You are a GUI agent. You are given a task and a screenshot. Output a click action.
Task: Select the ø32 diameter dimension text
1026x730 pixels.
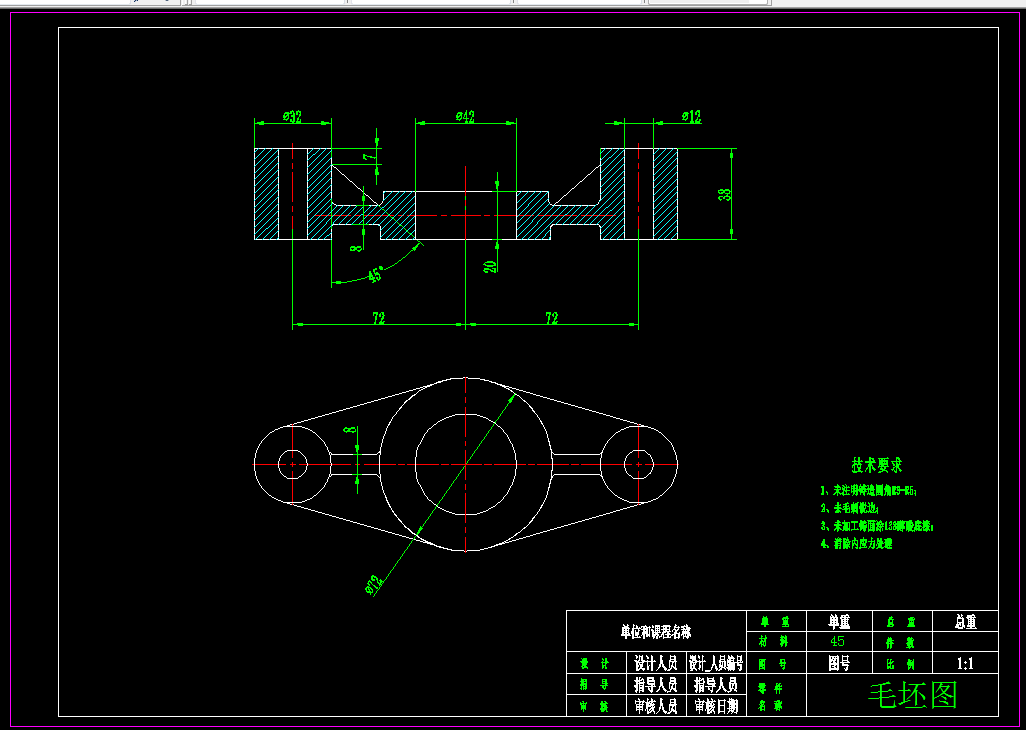point(292,116)
